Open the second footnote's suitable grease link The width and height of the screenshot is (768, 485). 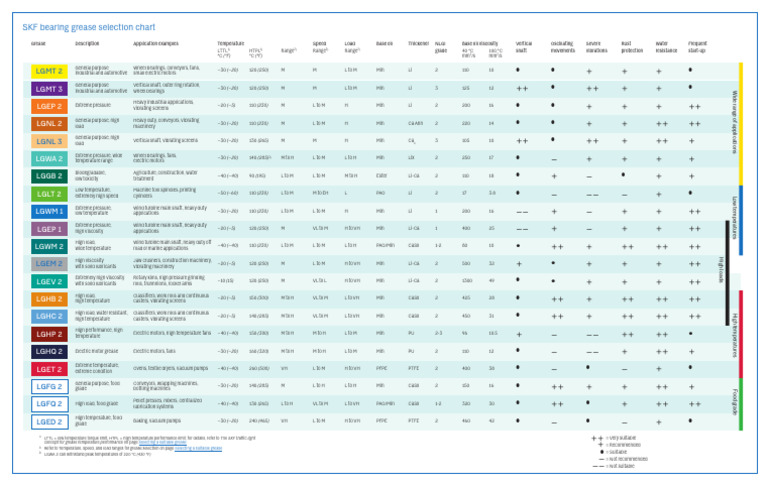click(198, 448)
